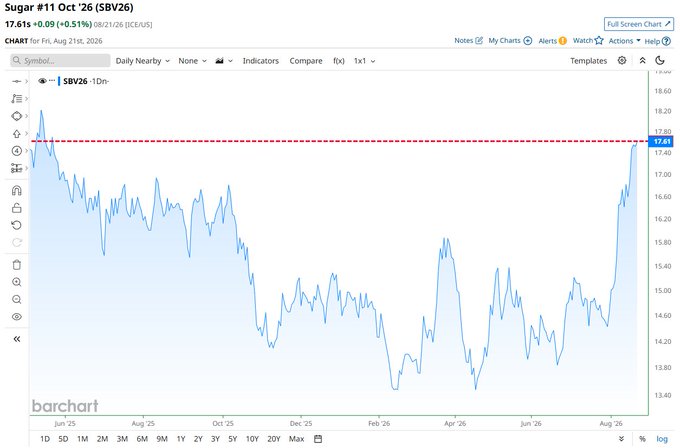Click the zoom out magnifier
This screenshot has width=680, height=448.
[16, 299]
